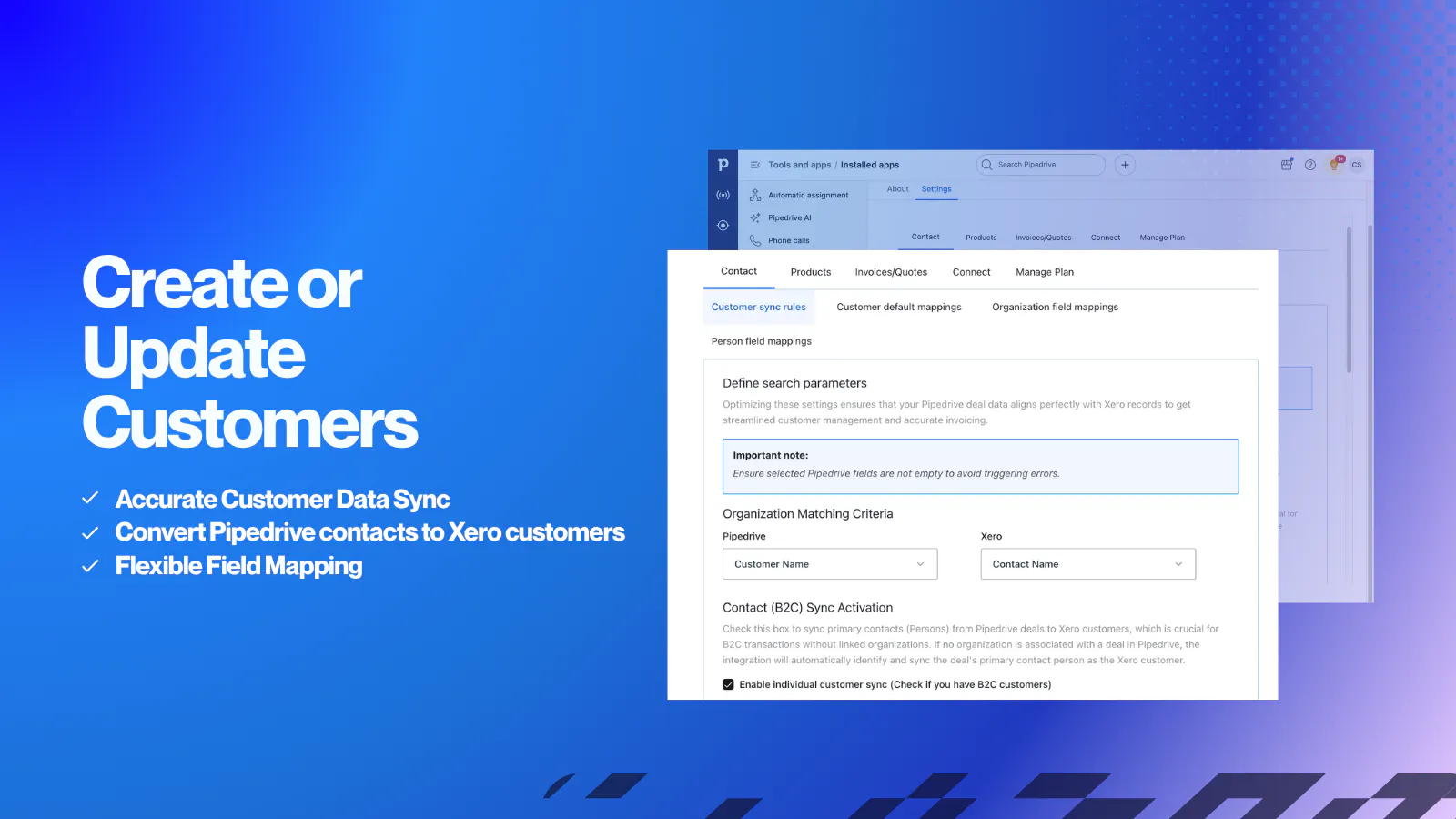This screenshot has height=819, width=1456.
Task: Open Phone calls in the side menu
Action: point(789,240)
